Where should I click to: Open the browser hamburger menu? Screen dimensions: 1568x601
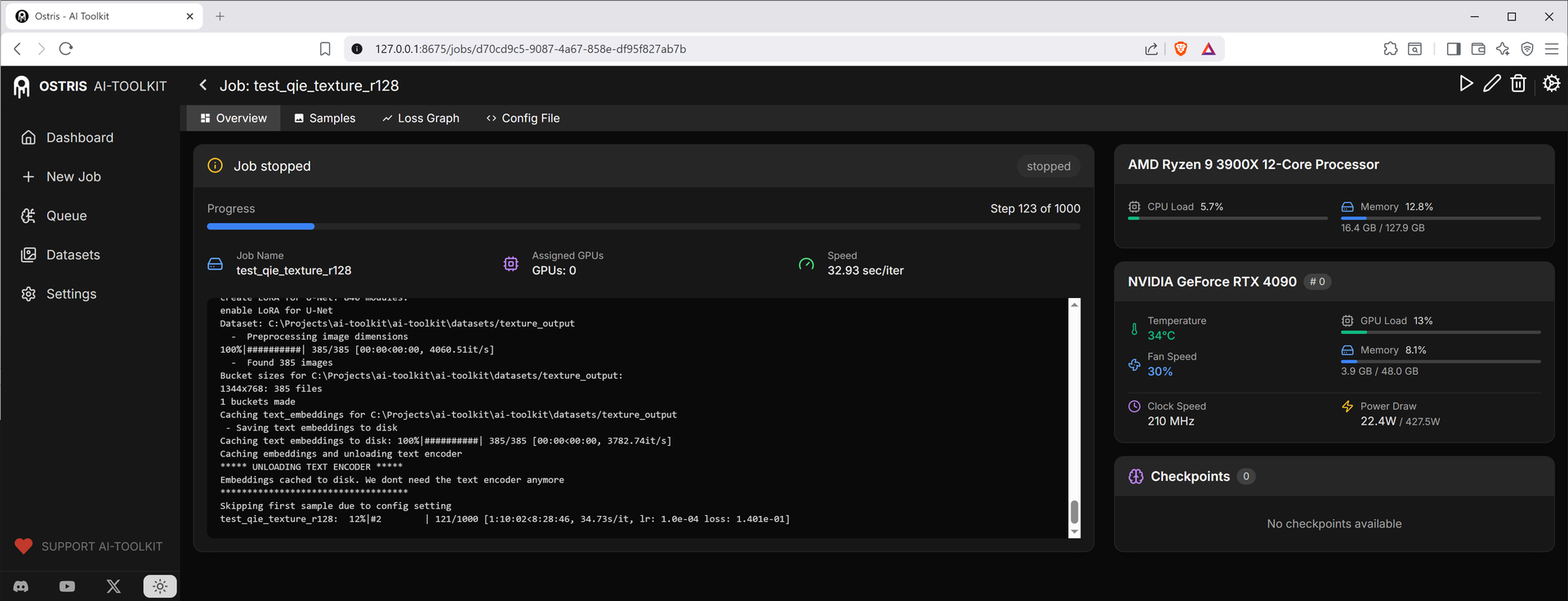tap(1552, 49)
